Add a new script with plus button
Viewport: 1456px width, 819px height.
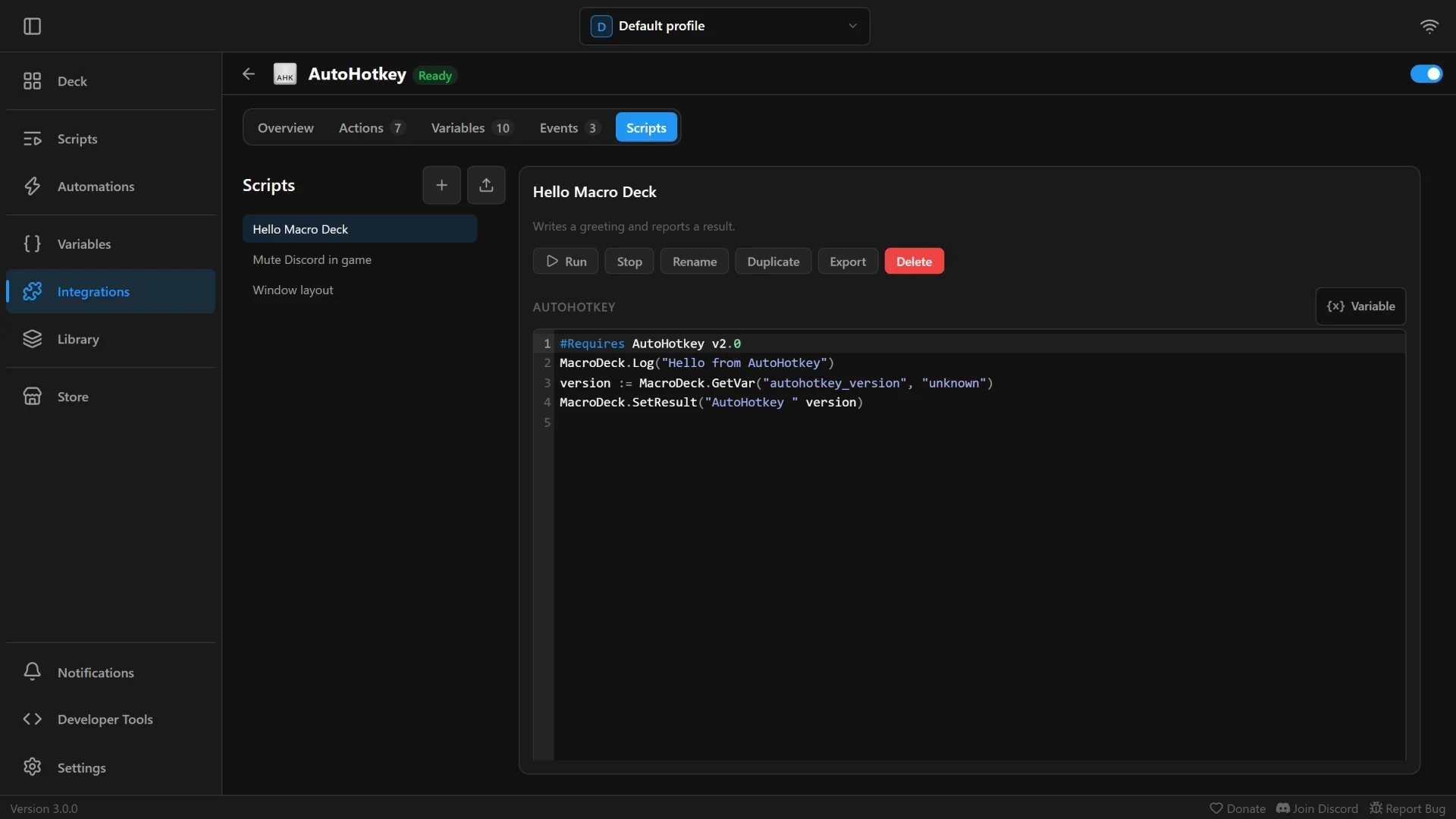441,185
